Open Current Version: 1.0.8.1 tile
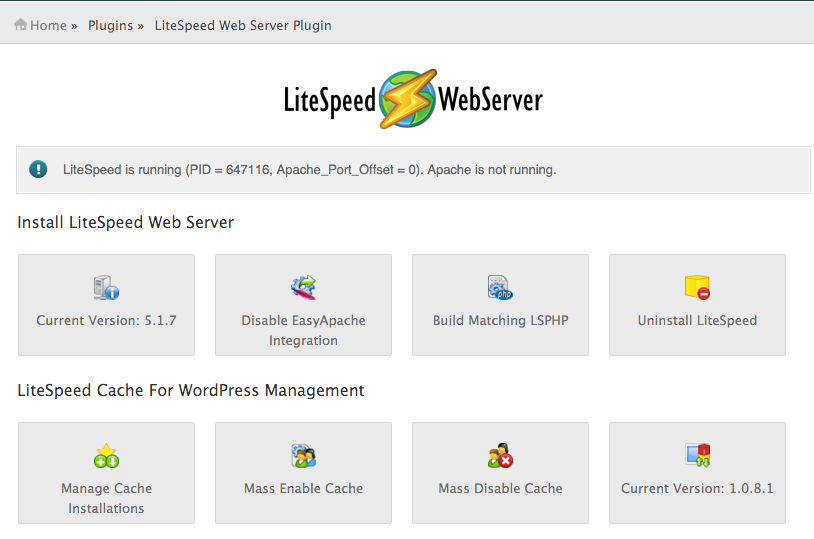This screenshot has height=539, width=814. coord(697,473)
